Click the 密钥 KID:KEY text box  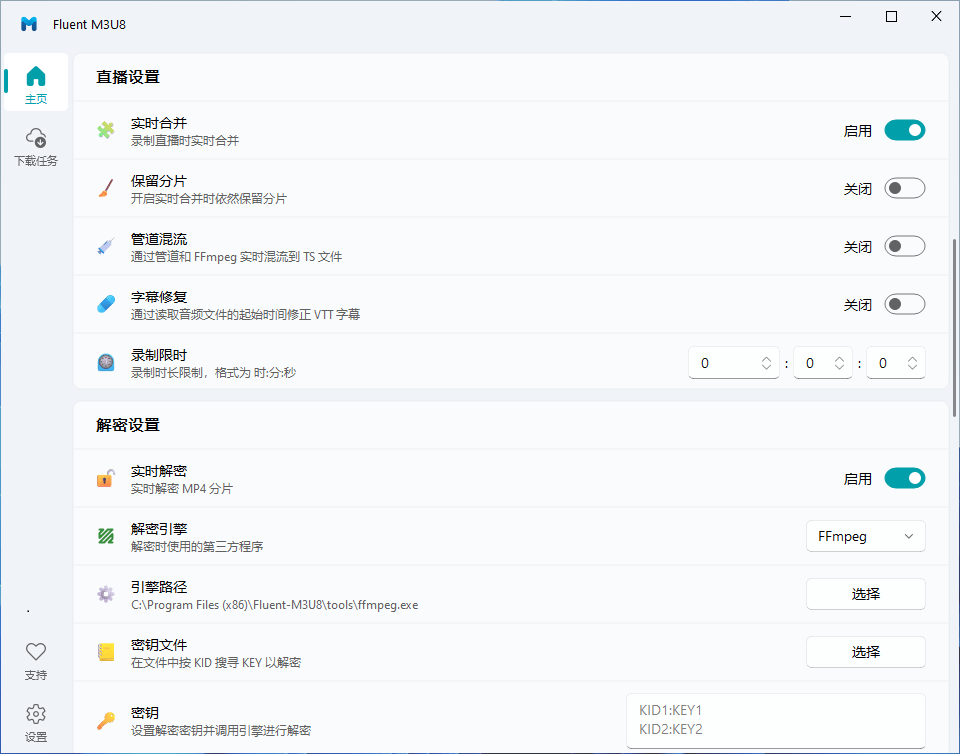tap(775, 720)
